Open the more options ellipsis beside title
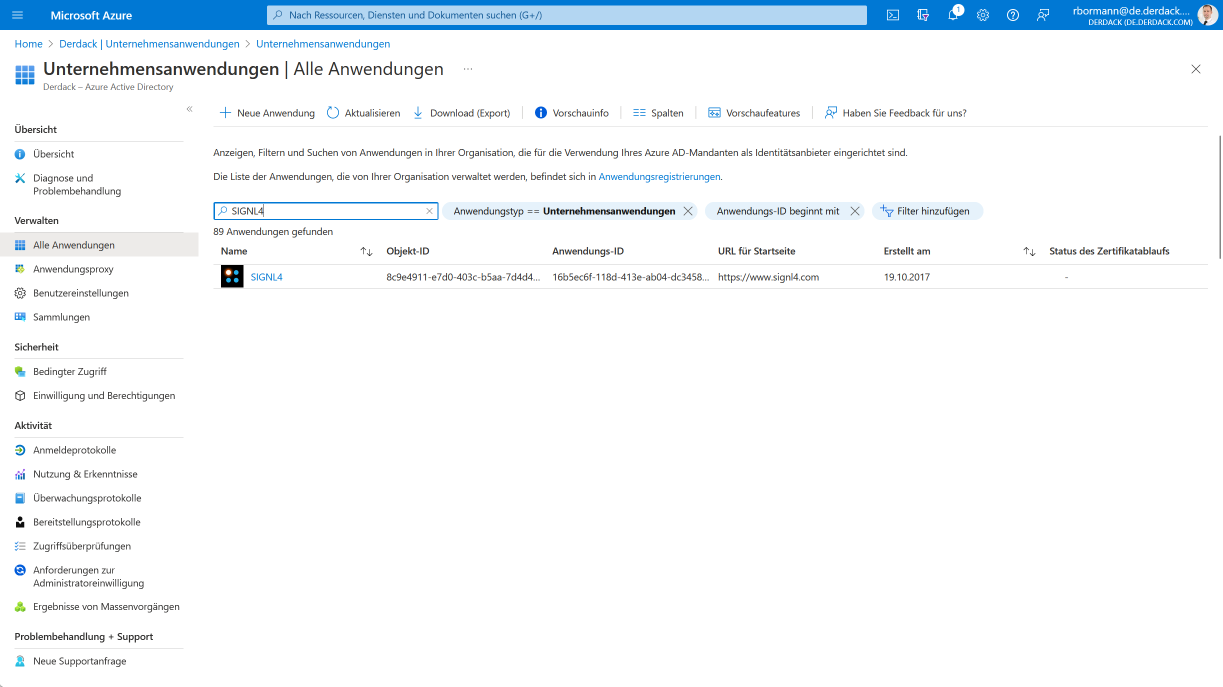 468,69
